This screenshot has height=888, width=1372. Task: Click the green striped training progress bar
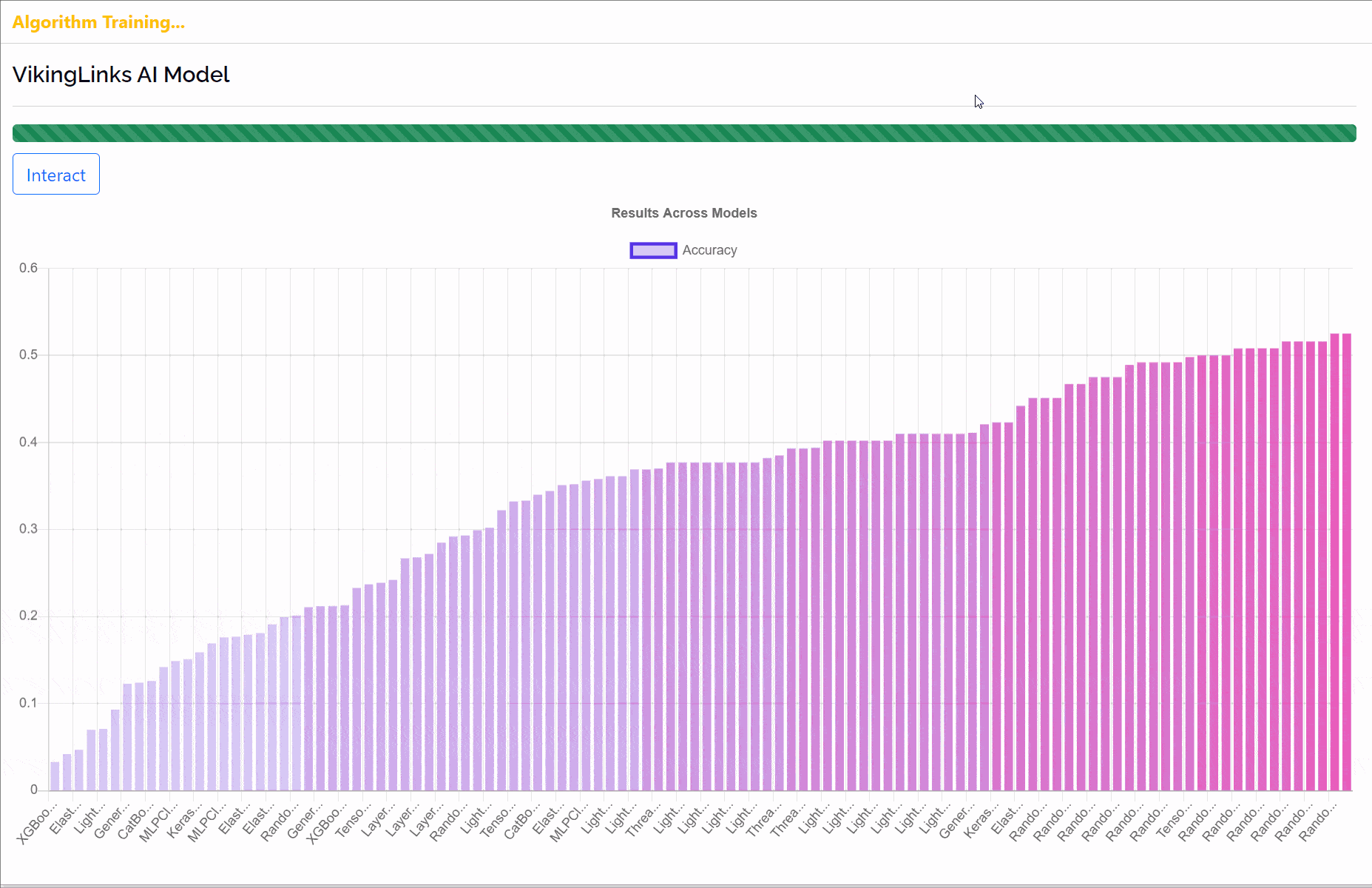[684, 133]
